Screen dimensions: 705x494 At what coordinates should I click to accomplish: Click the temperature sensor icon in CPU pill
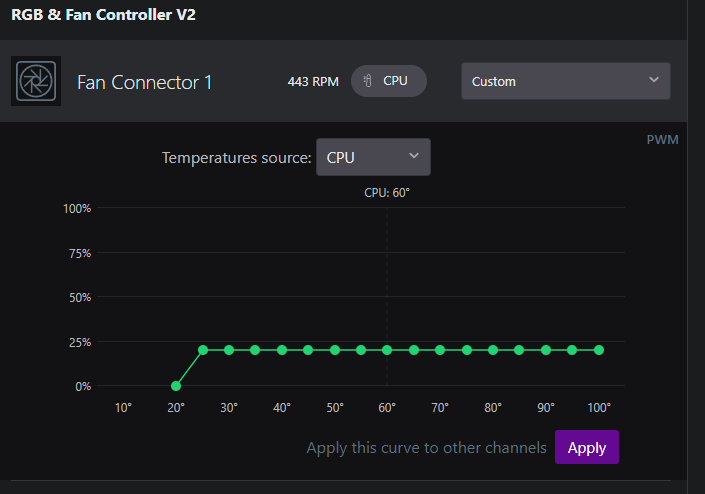pos(367,81)
